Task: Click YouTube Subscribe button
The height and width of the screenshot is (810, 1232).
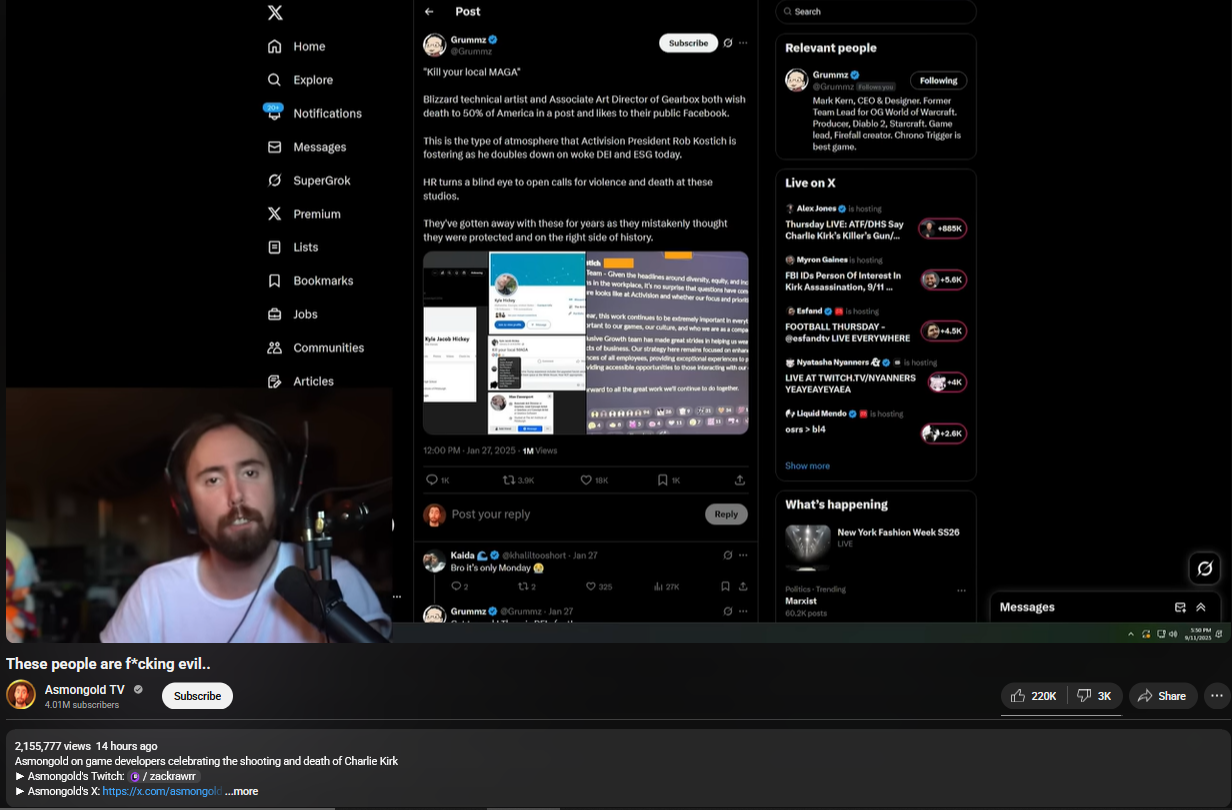Action: click(197, 696)
